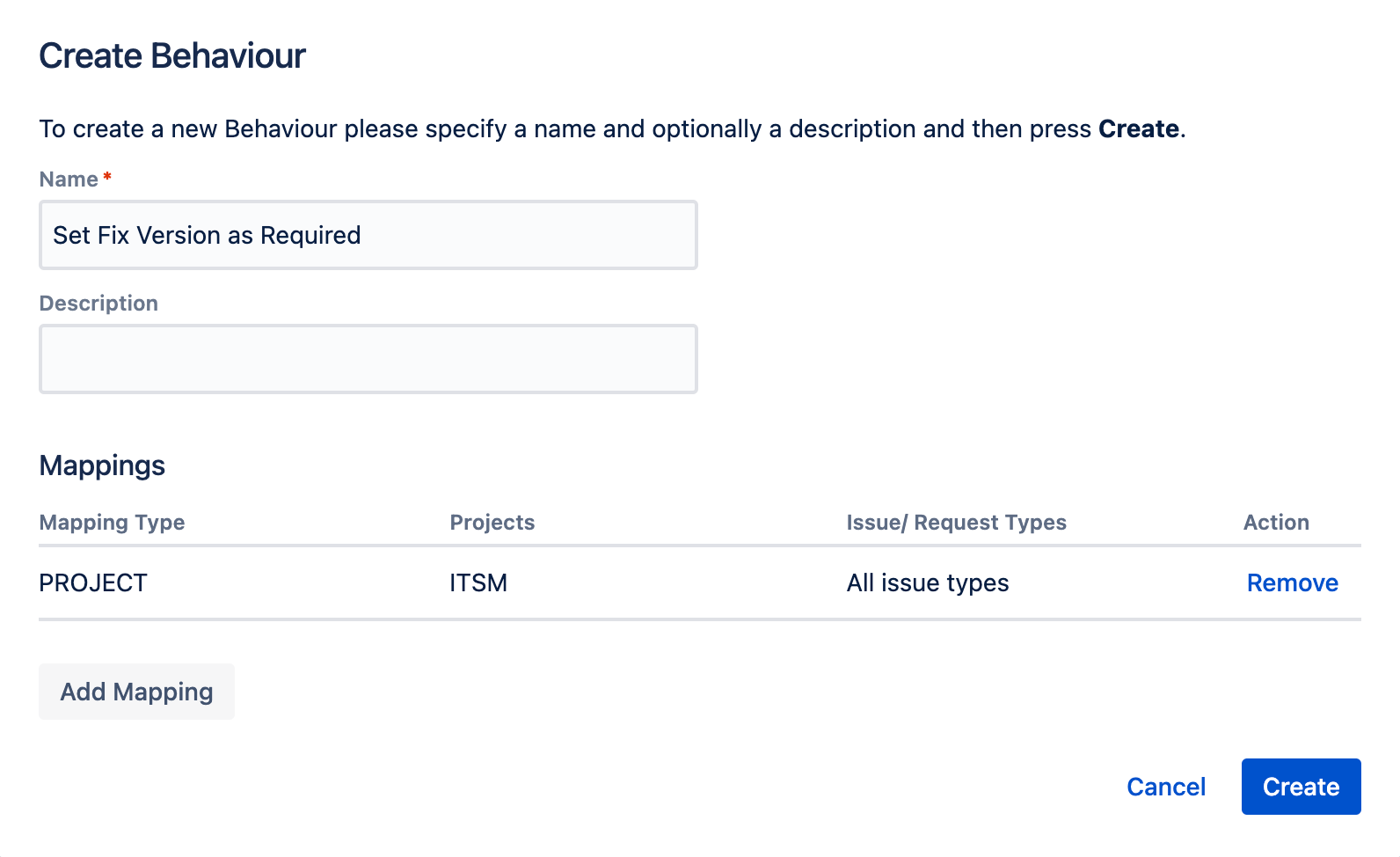Viewport: 1400px width, 857px height.
Task: Click the blue Create button
Action: pyautogui.click(x=1301, y=787)
